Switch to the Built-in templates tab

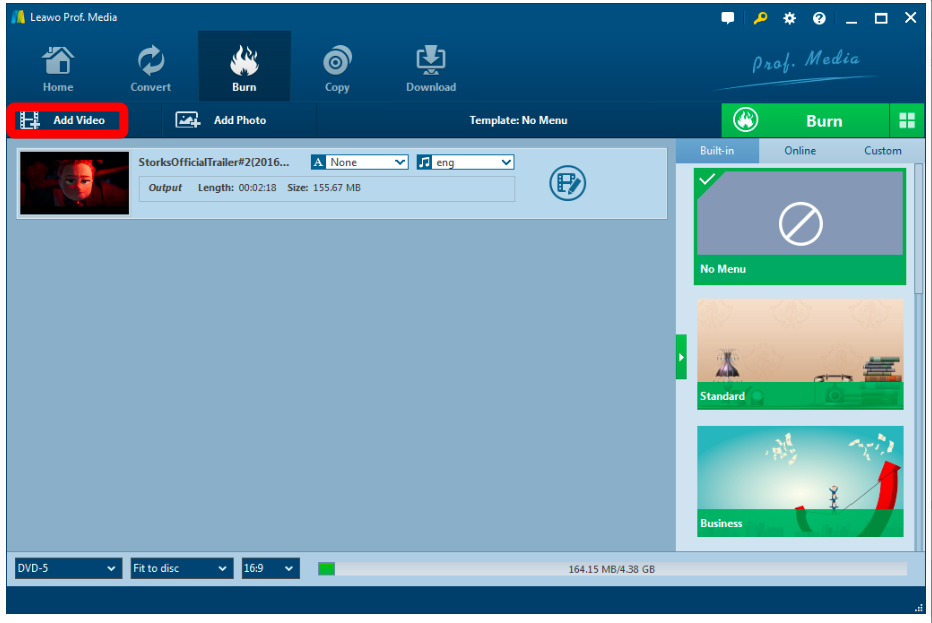[717, 150]
